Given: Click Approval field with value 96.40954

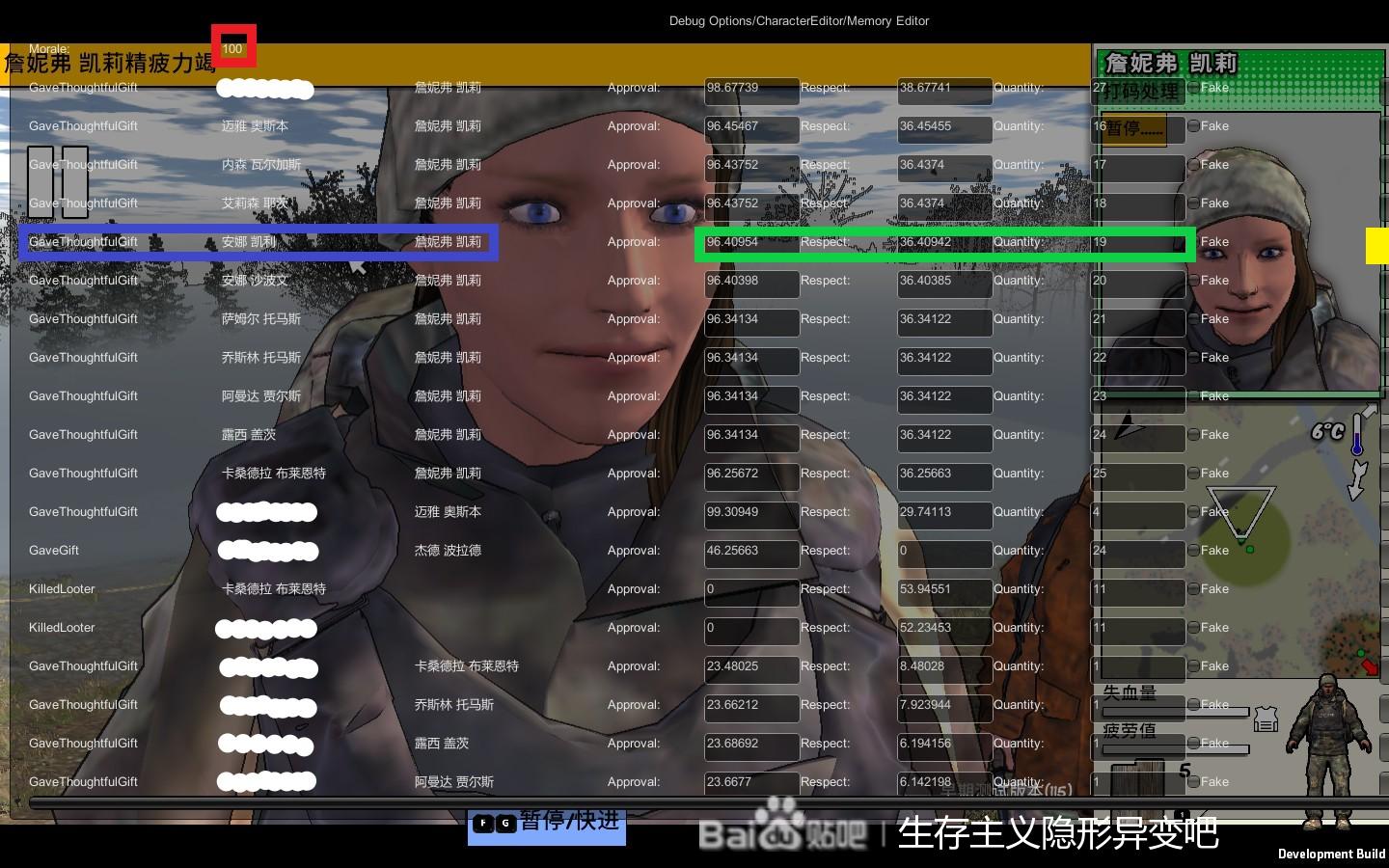Looking at the screenshot, I should (751, 244).
